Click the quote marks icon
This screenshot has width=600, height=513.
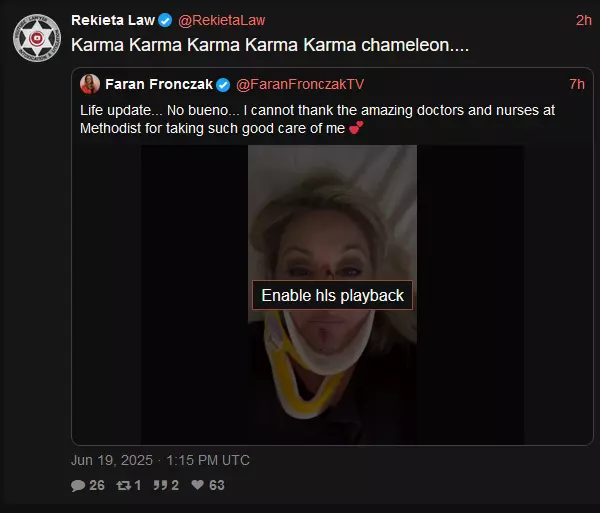pos(160,485)
